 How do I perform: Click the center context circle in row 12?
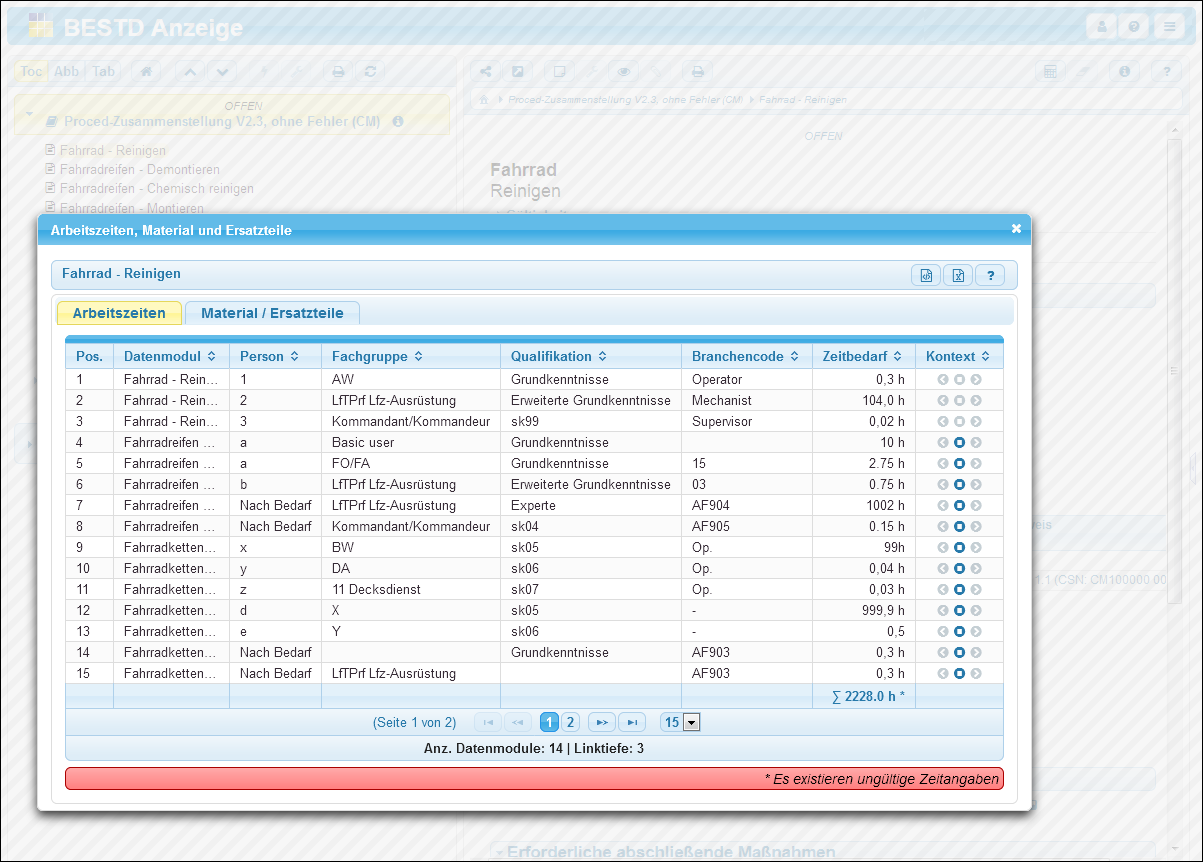[x=959, y=610]
